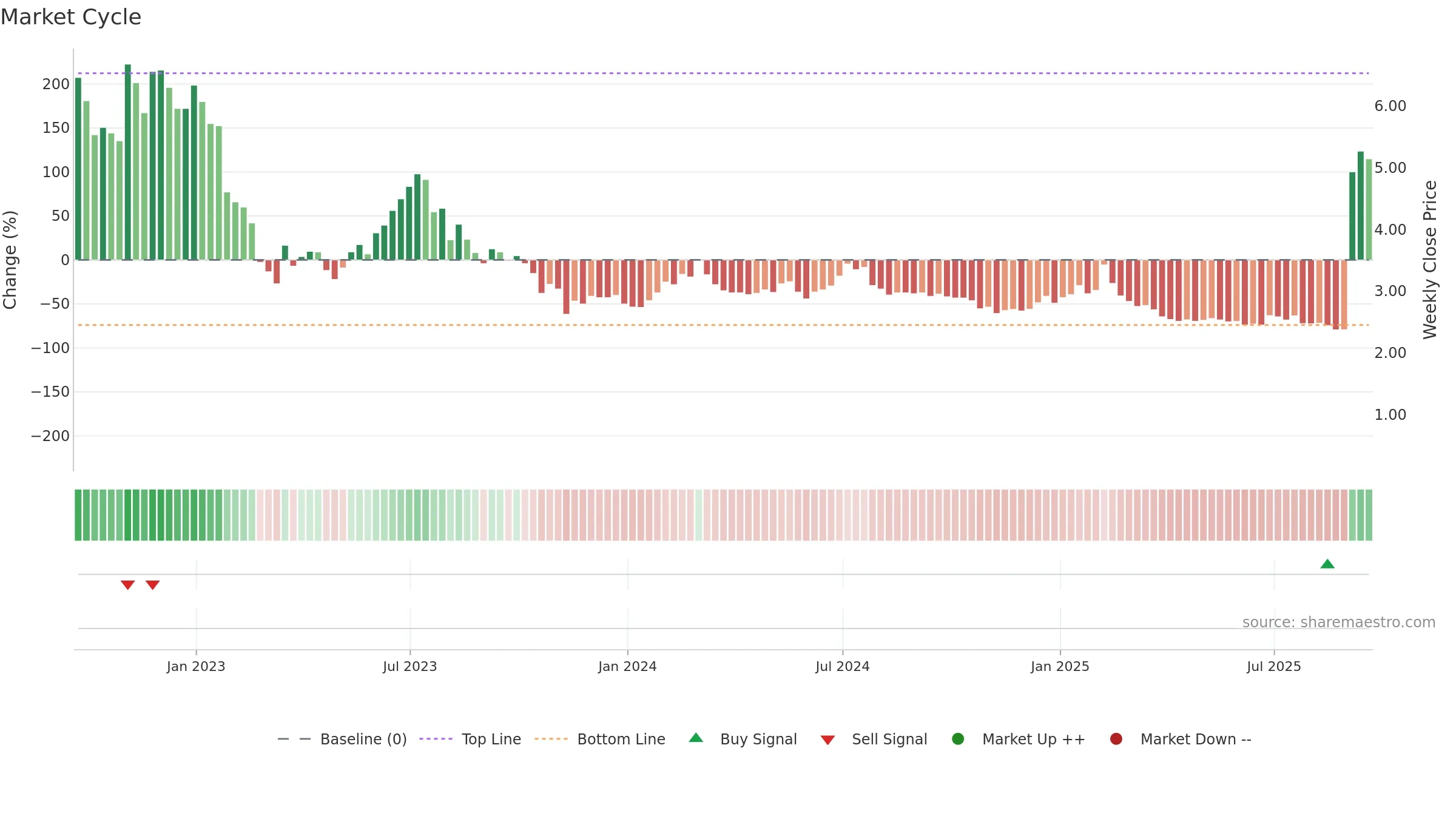Click the 5.00 price tick label
This screenshot has width=1456, height=819.
tap(1390, 168)
